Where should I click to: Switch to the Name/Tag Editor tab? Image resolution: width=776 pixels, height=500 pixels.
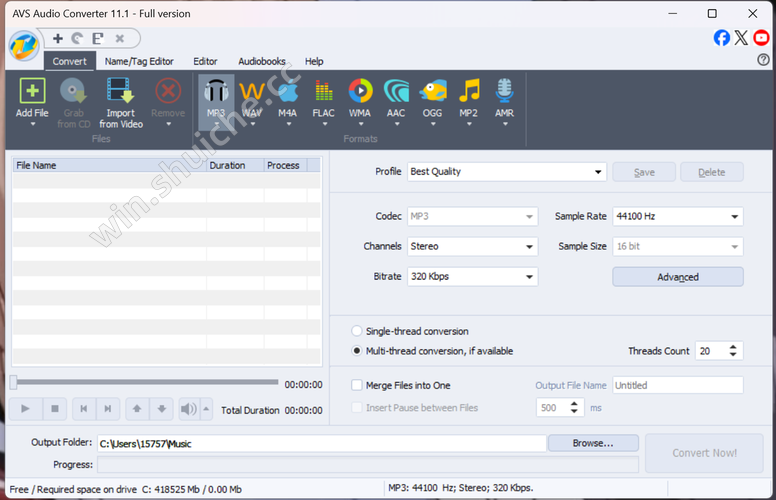139,61
